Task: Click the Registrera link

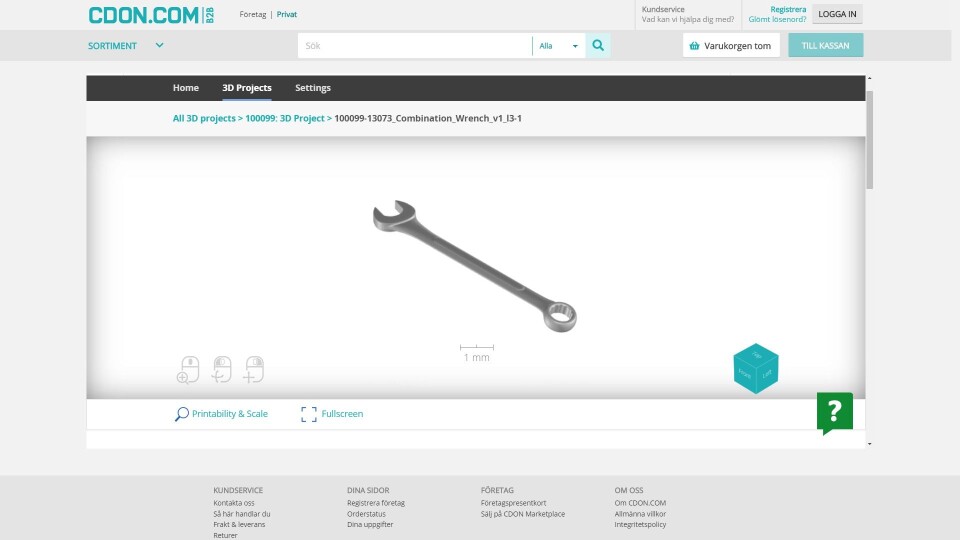Action: click(787, 9)
